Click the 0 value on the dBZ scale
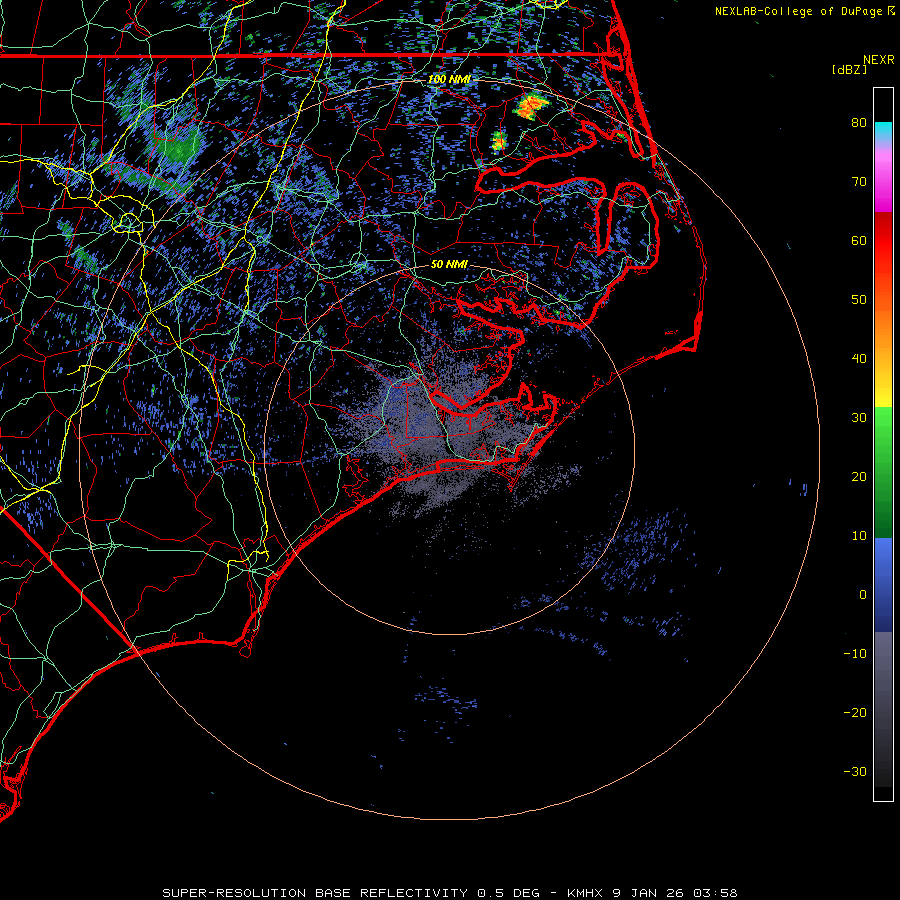This screenshot has width=900, height=900. 862,595
